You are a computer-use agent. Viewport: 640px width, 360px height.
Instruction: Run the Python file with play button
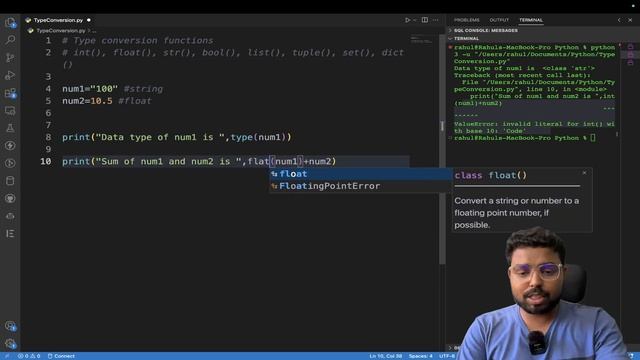407,20
